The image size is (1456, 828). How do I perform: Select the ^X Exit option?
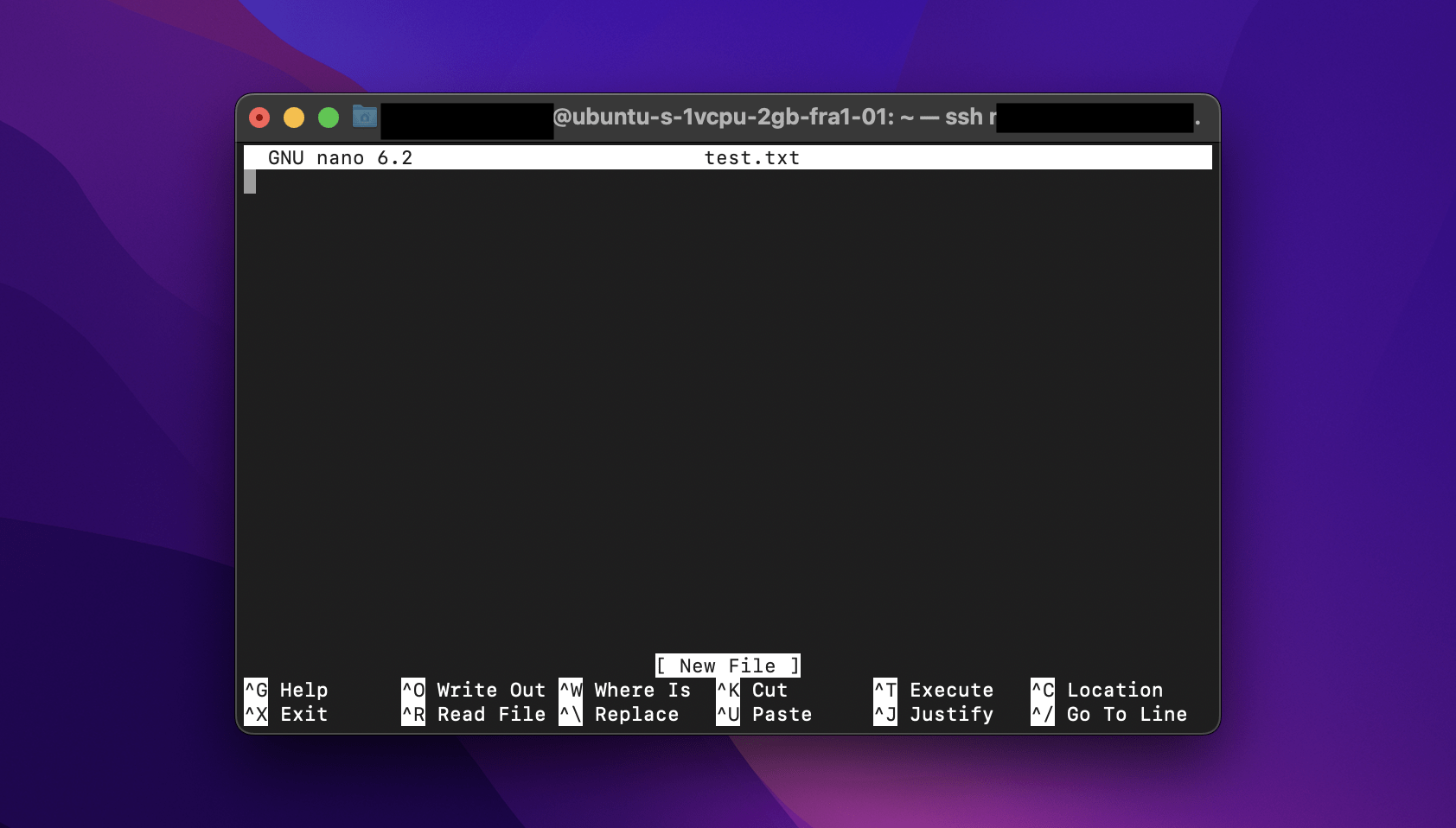coord(286,714)
